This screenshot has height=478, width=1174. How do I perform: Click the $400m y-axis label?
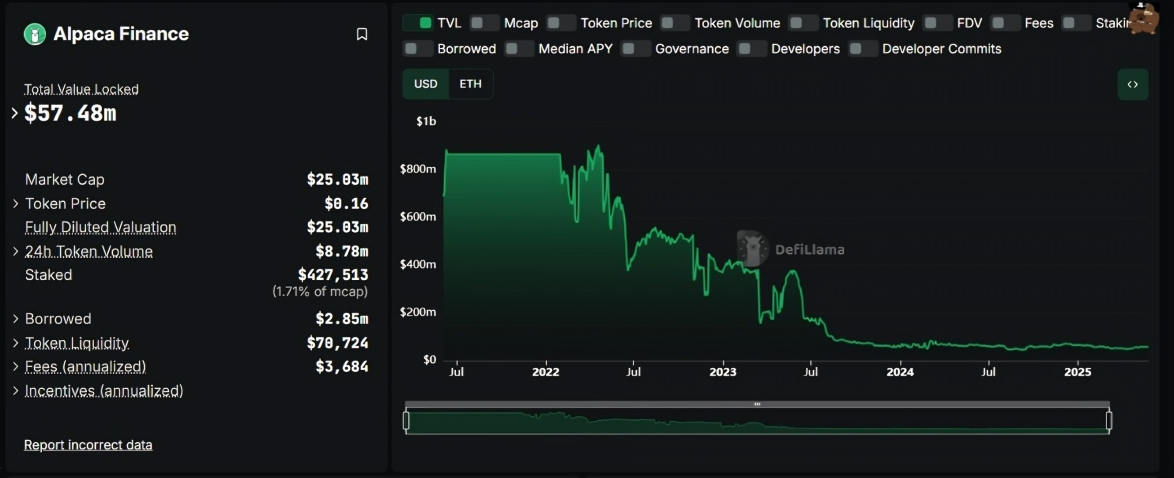click(419, 264)
